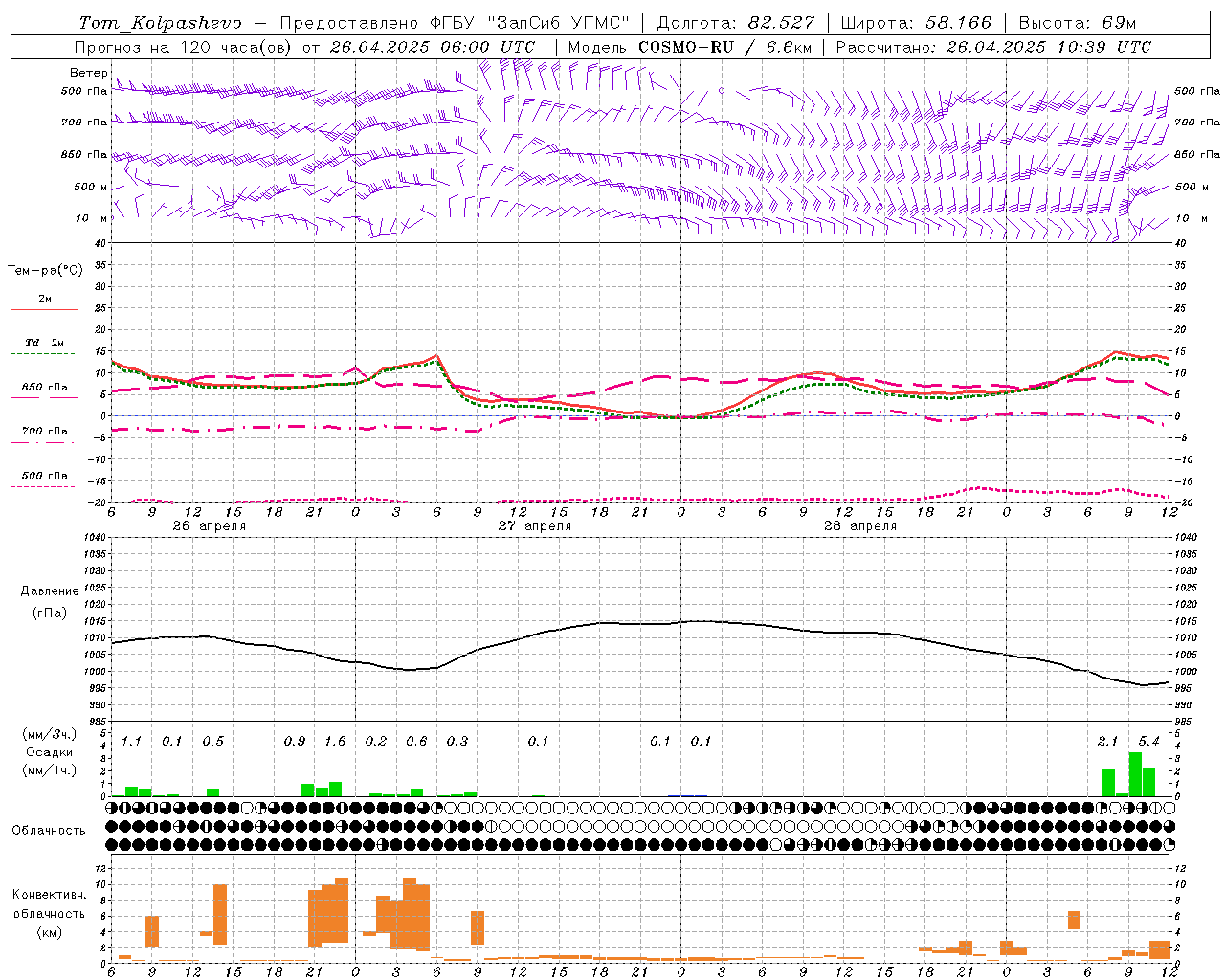Click the Облачность cloudiness label
Screen dimensions: 1225x980
pos(49,830)
